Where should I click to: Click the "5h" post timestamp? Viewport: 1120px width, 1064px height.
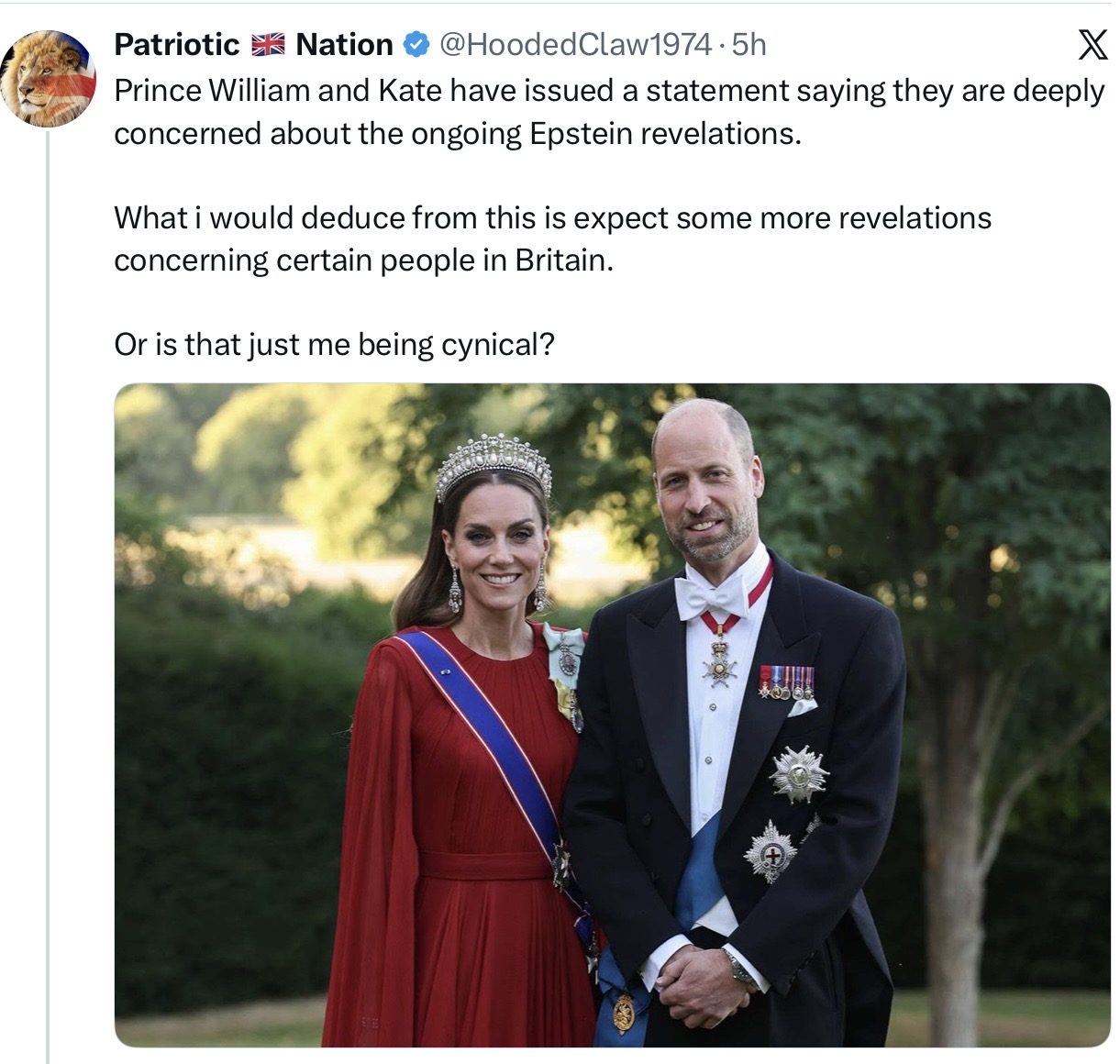749,44
